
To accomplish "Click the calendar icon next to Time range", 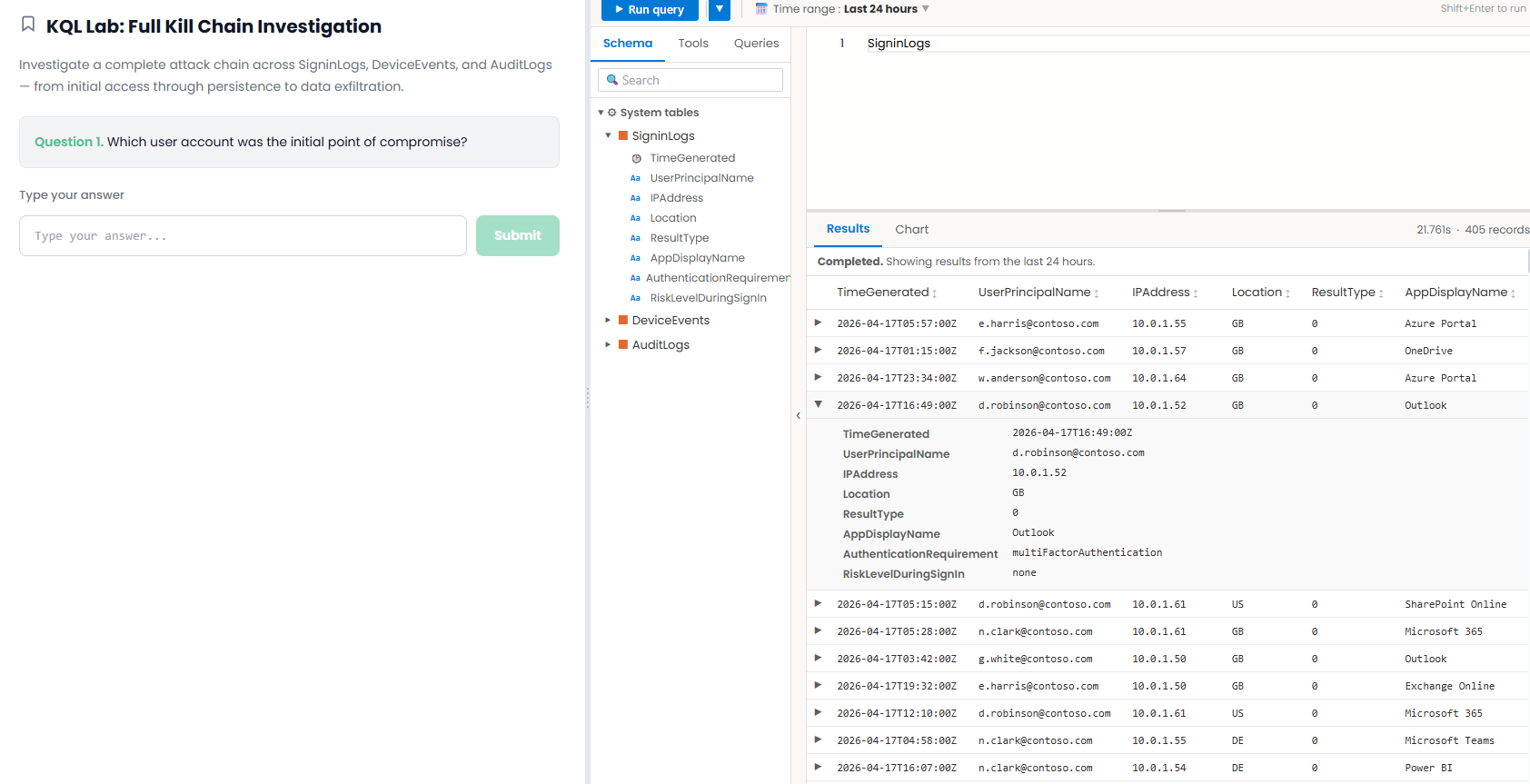I will (761, 9).
